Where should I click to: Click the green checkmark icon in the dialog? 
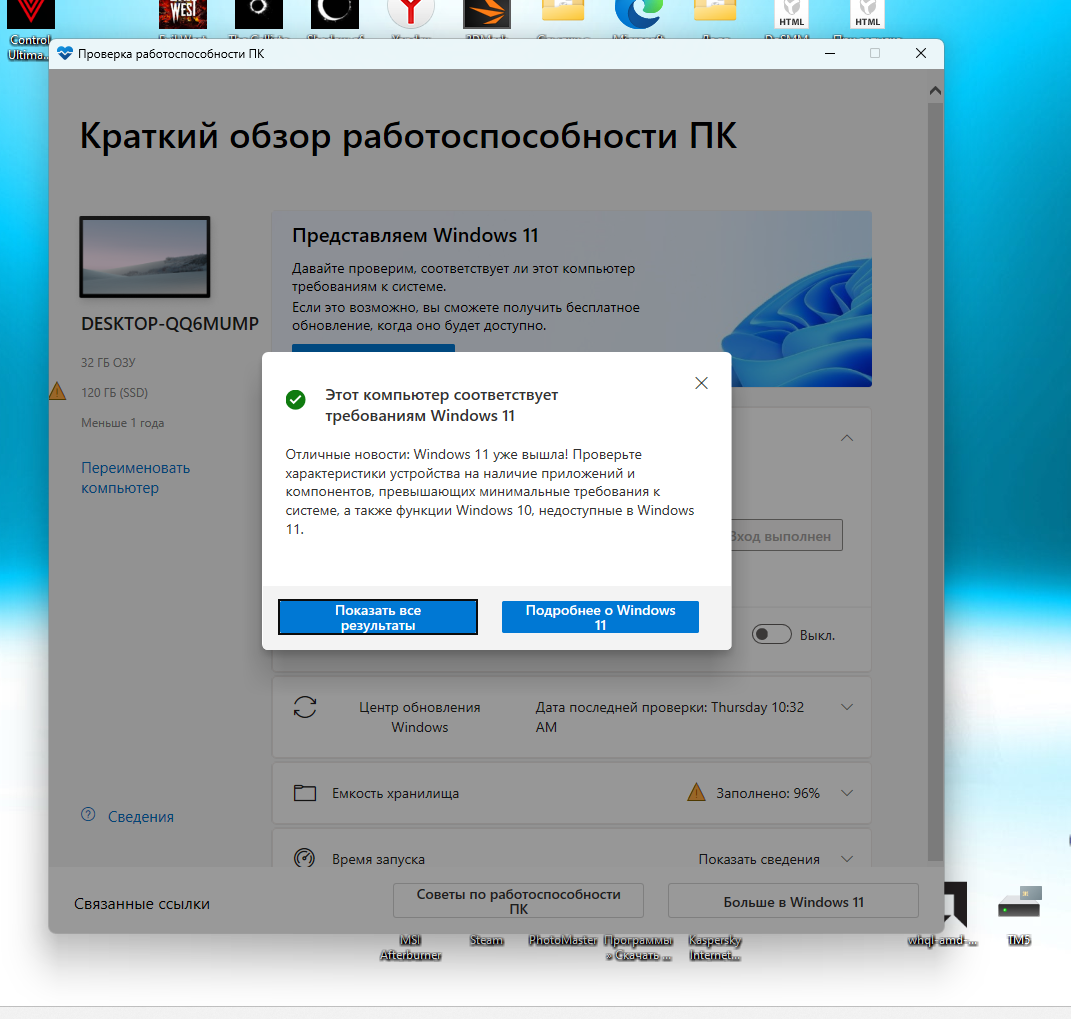point(296,400)
